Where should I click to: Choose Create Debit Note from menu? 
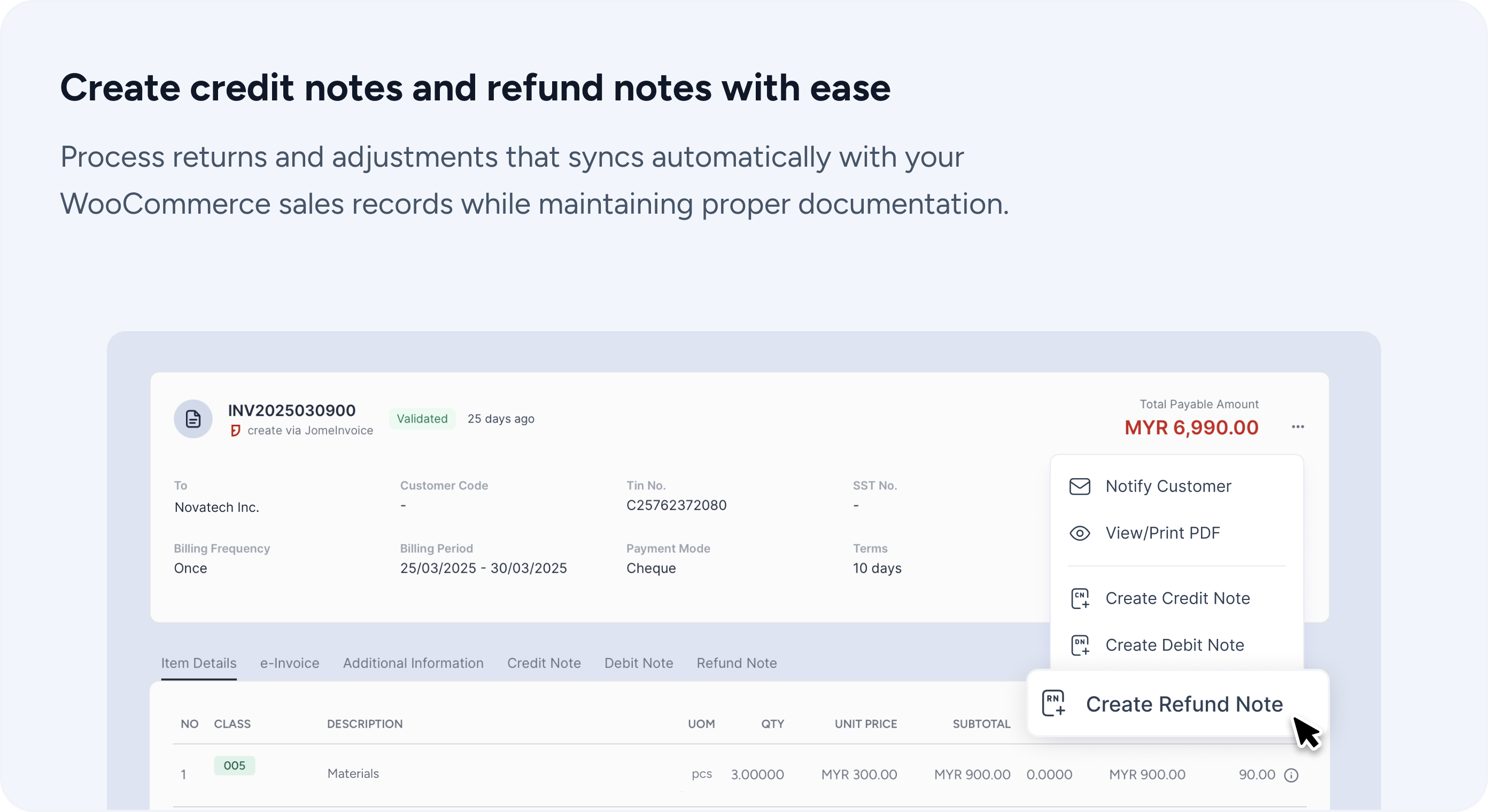(x=1174, y=645)
